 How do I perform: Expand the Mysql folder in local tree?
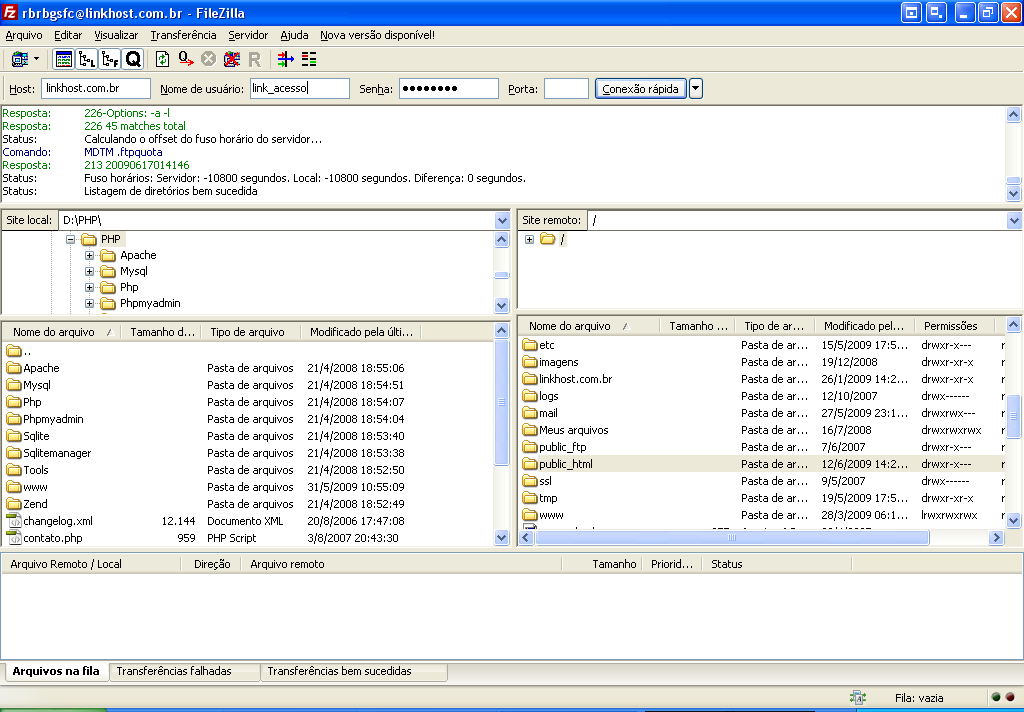point(89,272)
